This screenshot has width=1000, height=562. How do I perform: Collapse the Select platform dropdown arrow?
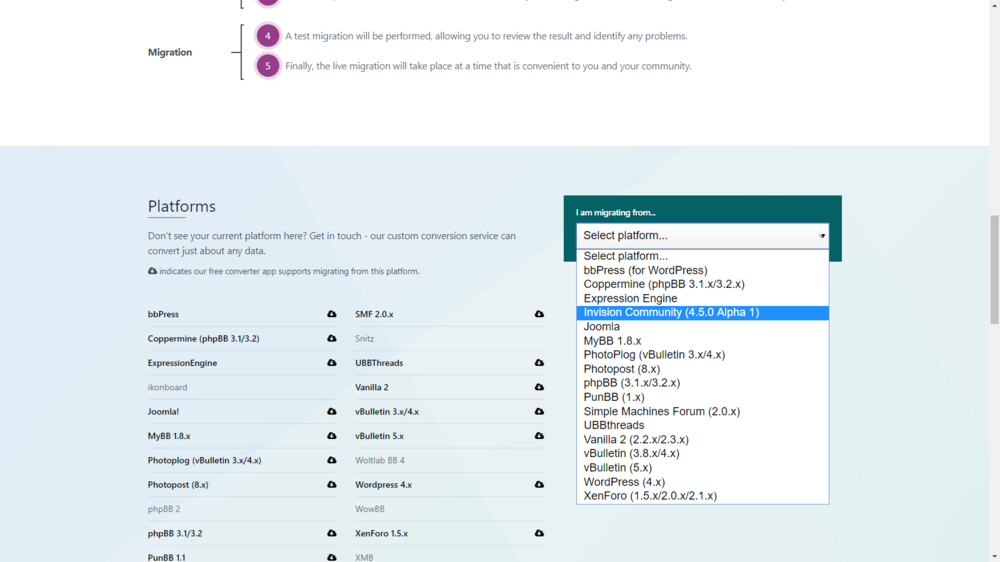click(821, 236)
